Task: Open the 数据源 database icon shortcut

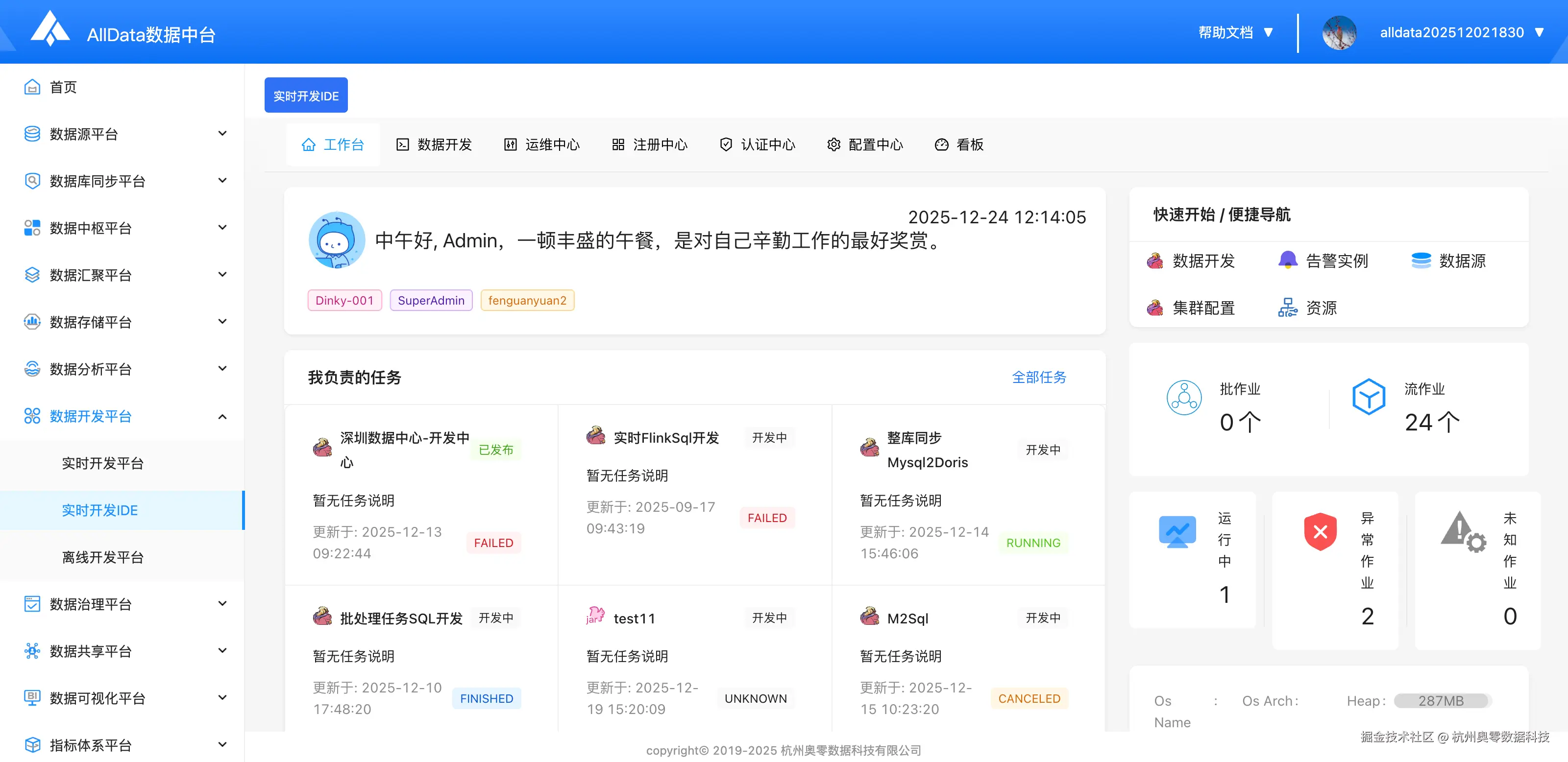Action: point(1421,260)
